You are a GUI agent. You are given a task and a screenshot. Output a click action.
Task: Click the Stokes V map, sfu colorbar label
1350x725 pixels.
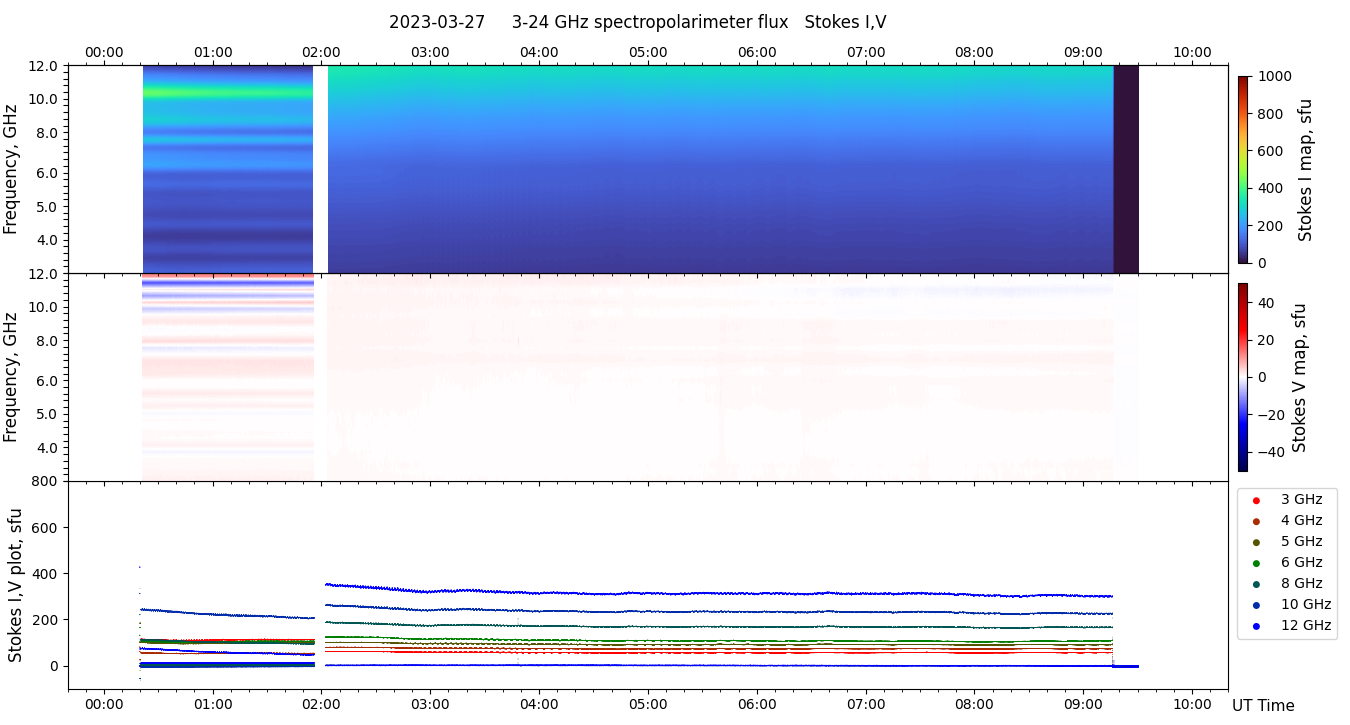1299,377
